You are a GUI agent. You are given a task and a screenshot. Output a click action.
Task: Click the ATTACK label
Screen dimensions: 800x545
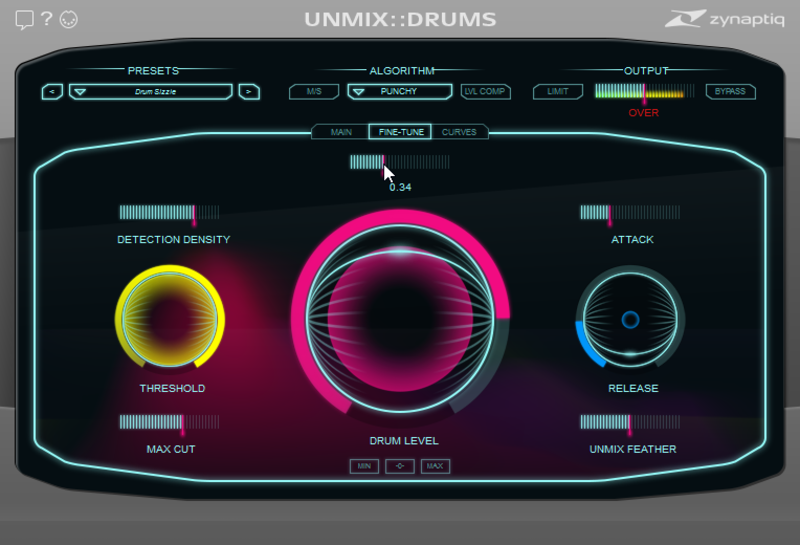[x=632, y=239]
